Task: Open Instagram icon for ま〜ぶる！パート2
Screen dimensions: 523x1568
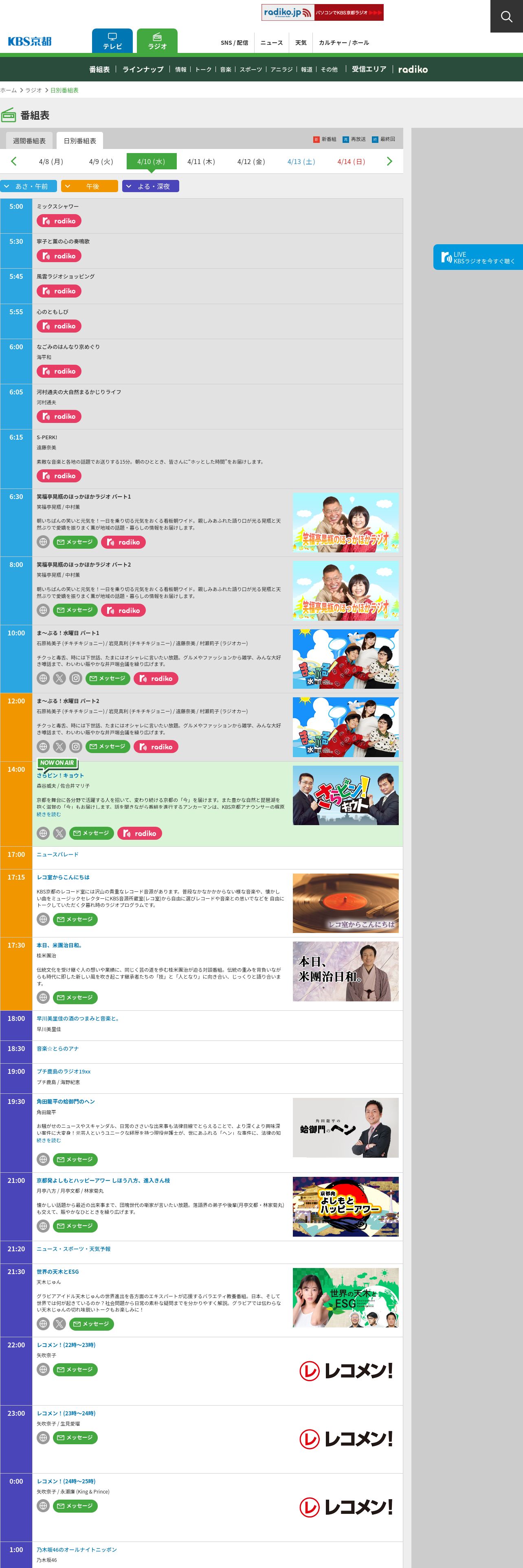Action: click(75, 746)
